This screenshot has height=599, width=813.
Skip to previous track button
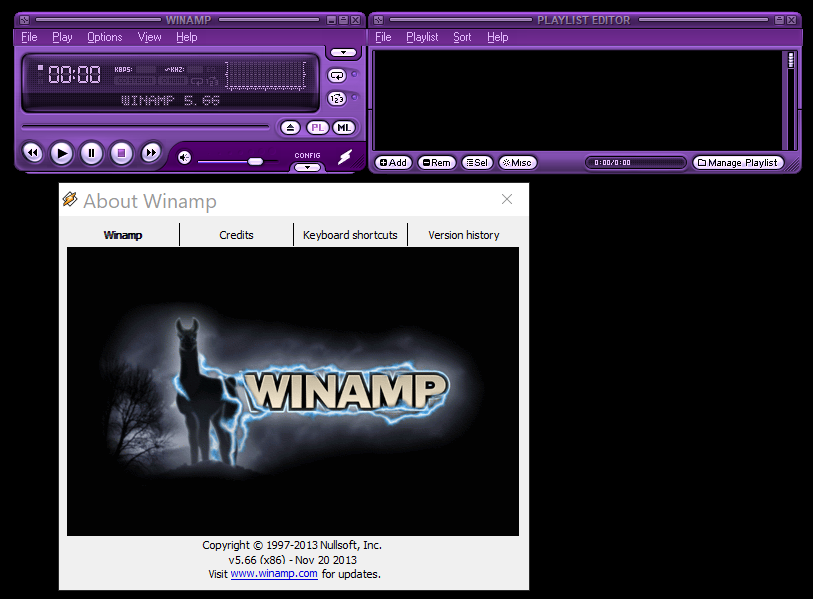[33, 153]
